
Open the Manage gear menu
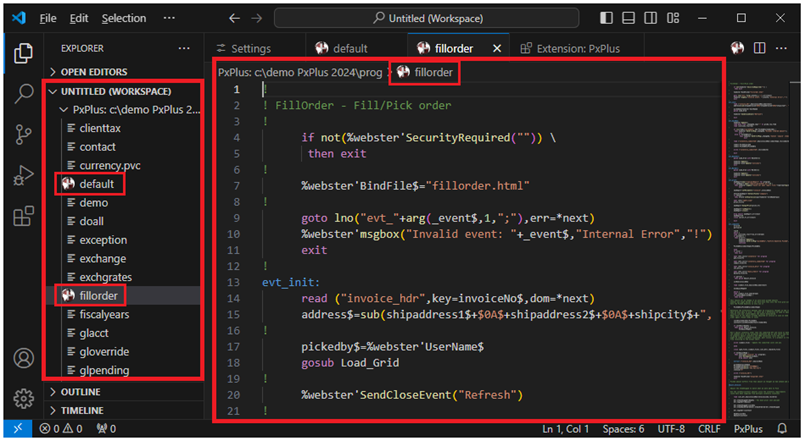(x=24, y=398)
